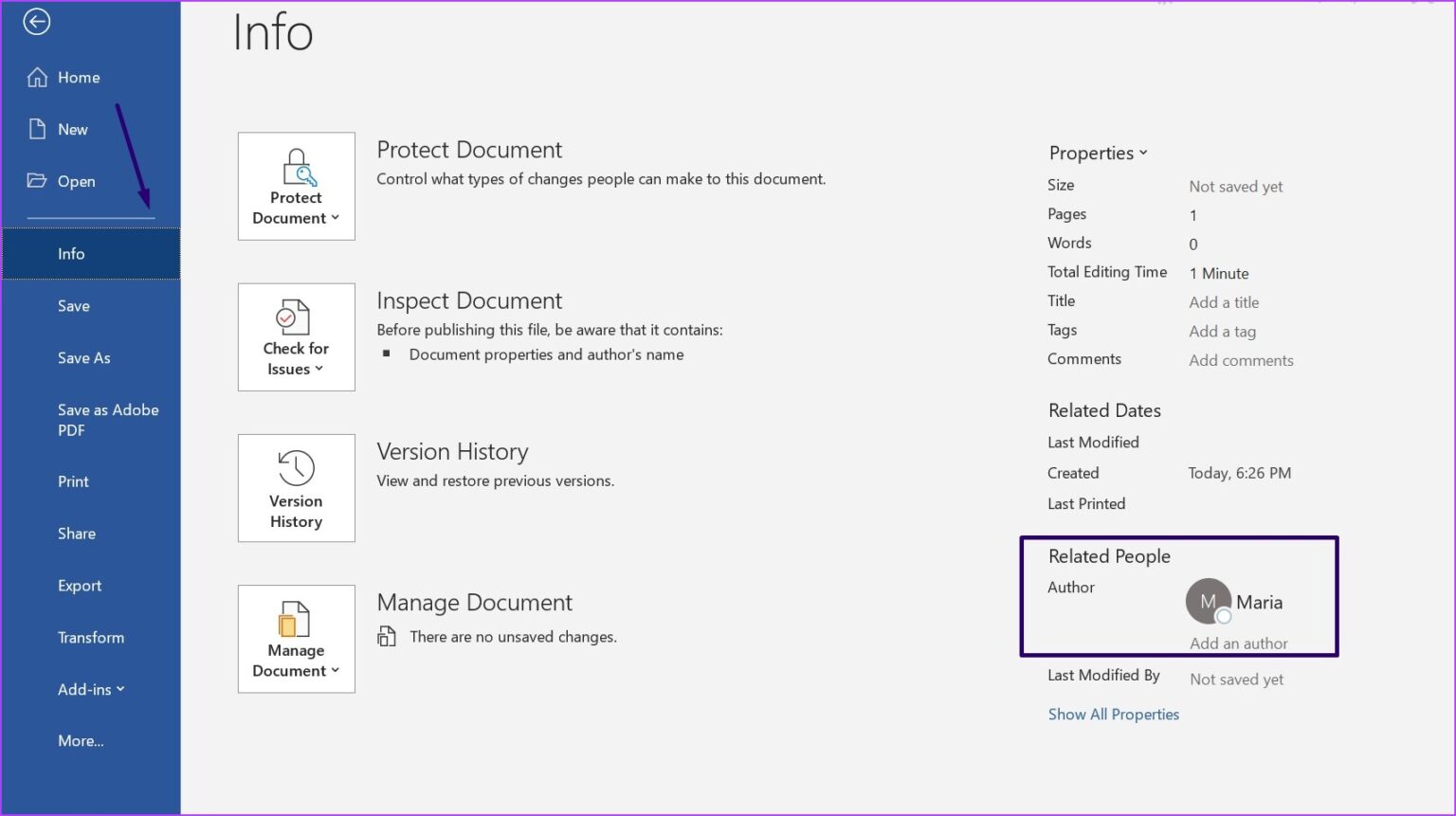Switch to the Print menu item

73,481
